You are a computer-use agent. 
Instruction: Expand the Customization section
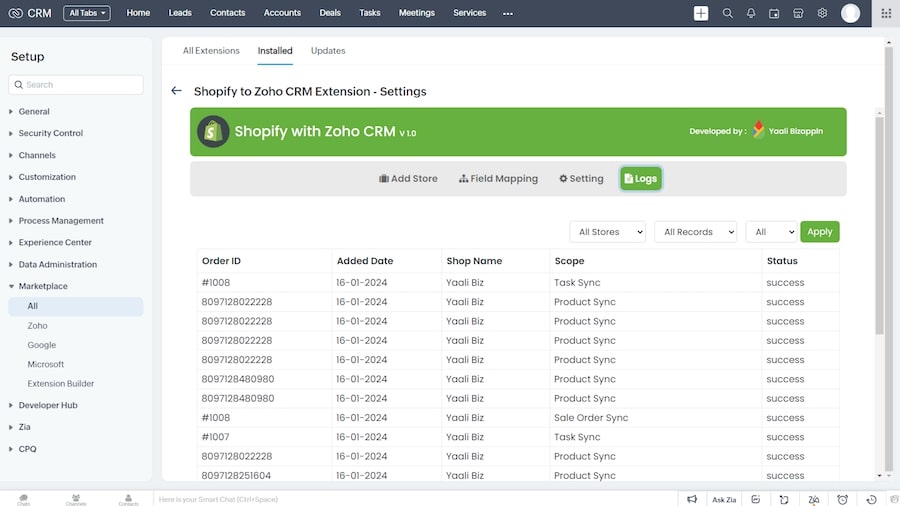click(x=47, y=177)
